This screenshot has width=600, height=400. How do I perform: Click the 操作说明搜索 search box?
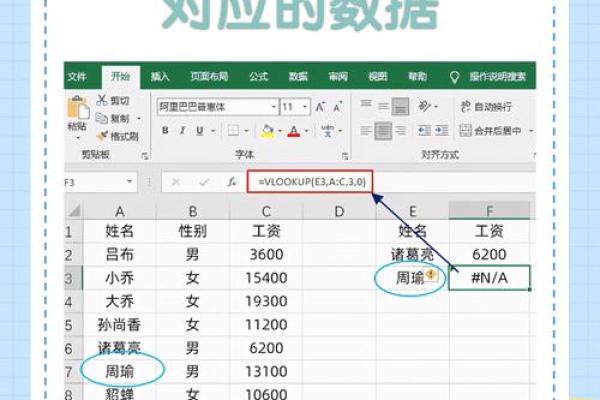click(x=497, y=77)
